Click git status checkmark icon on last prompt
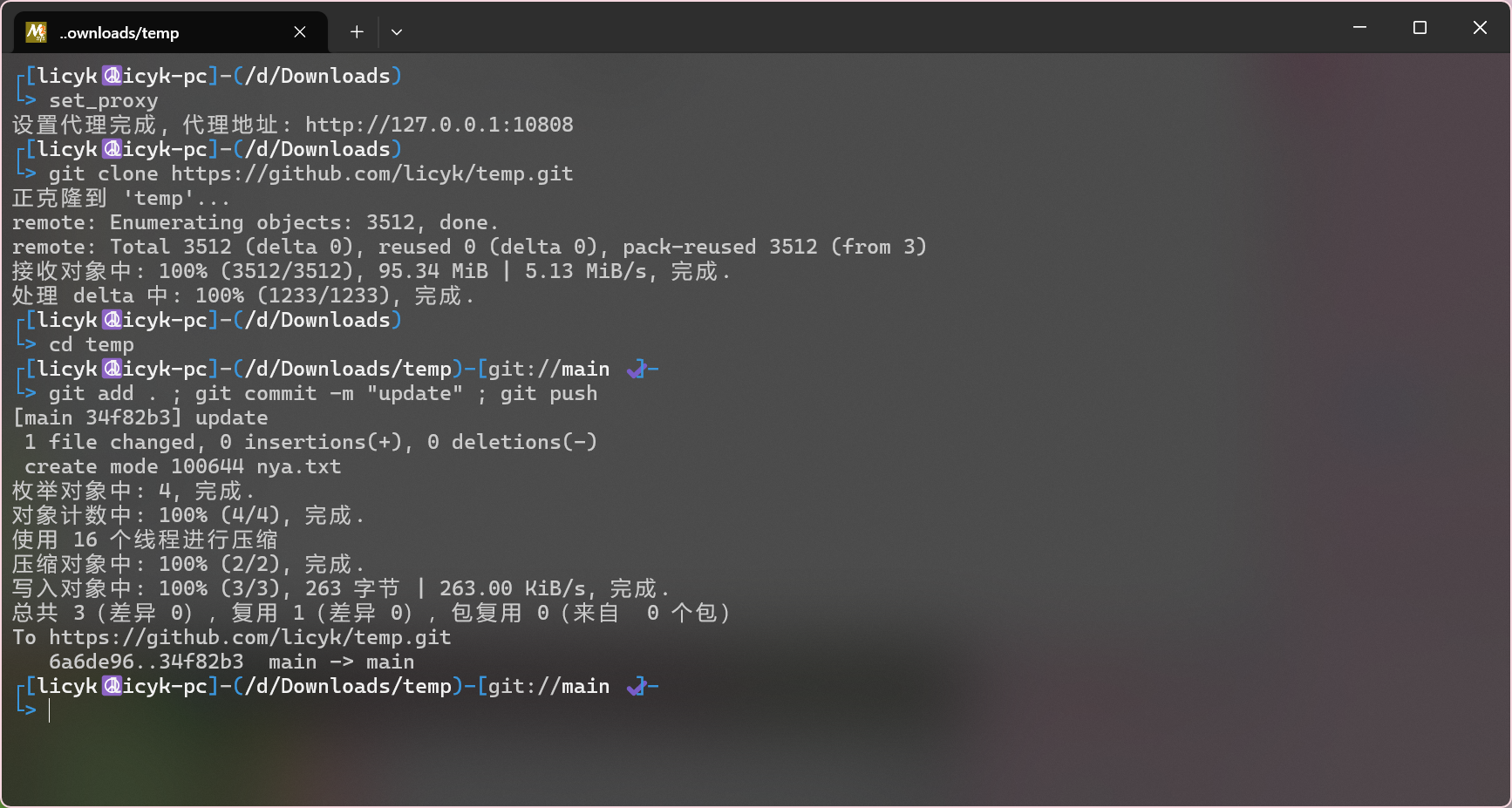Screen dimensions: 1512x808 636,687
